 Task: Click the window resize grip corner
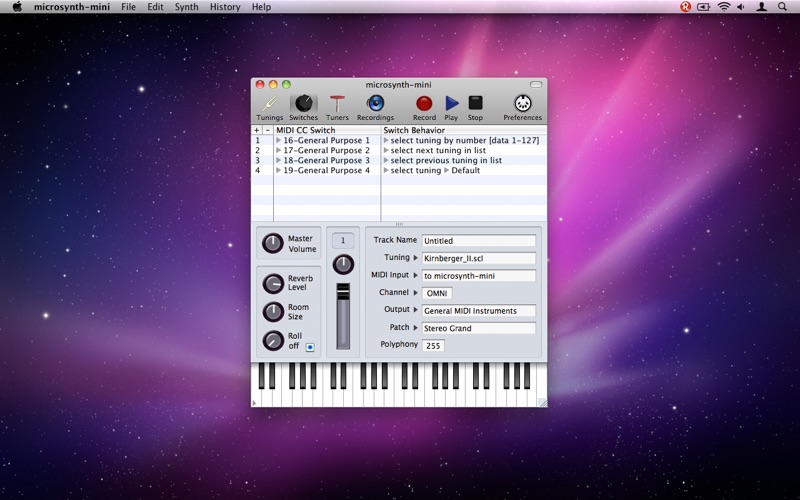coord(543,403)
